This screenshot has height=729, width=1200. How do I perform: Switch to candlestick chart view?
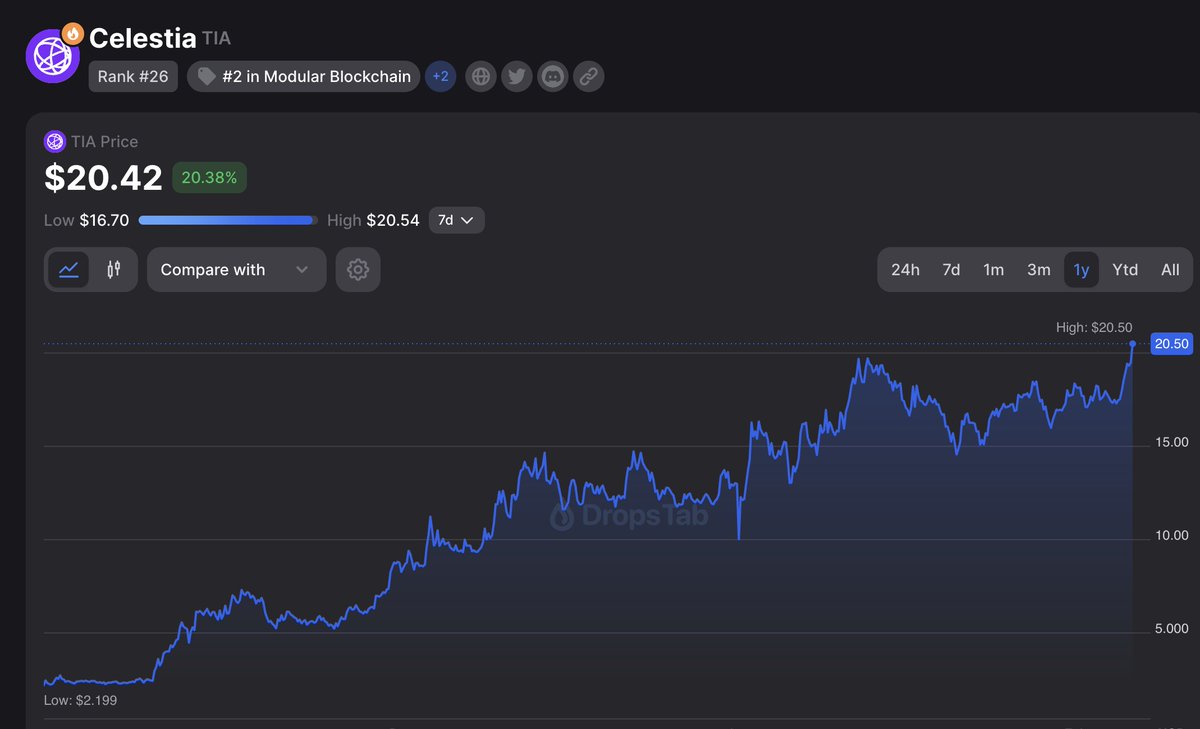[114, 270]
